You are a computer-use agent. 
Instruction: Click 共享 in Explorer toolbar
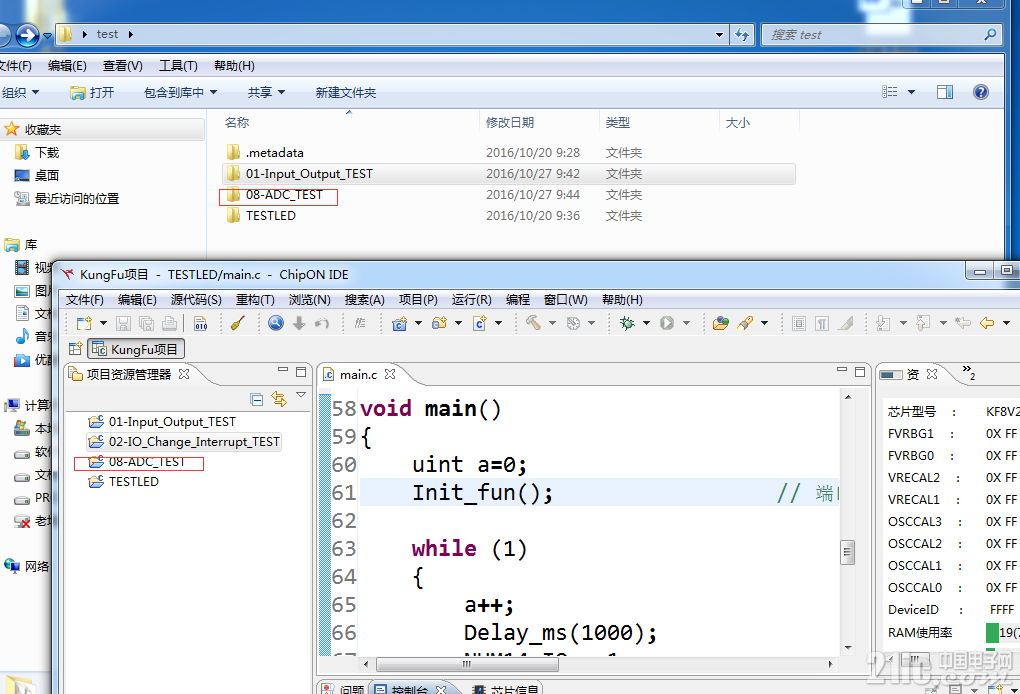(x=266, y=92)
